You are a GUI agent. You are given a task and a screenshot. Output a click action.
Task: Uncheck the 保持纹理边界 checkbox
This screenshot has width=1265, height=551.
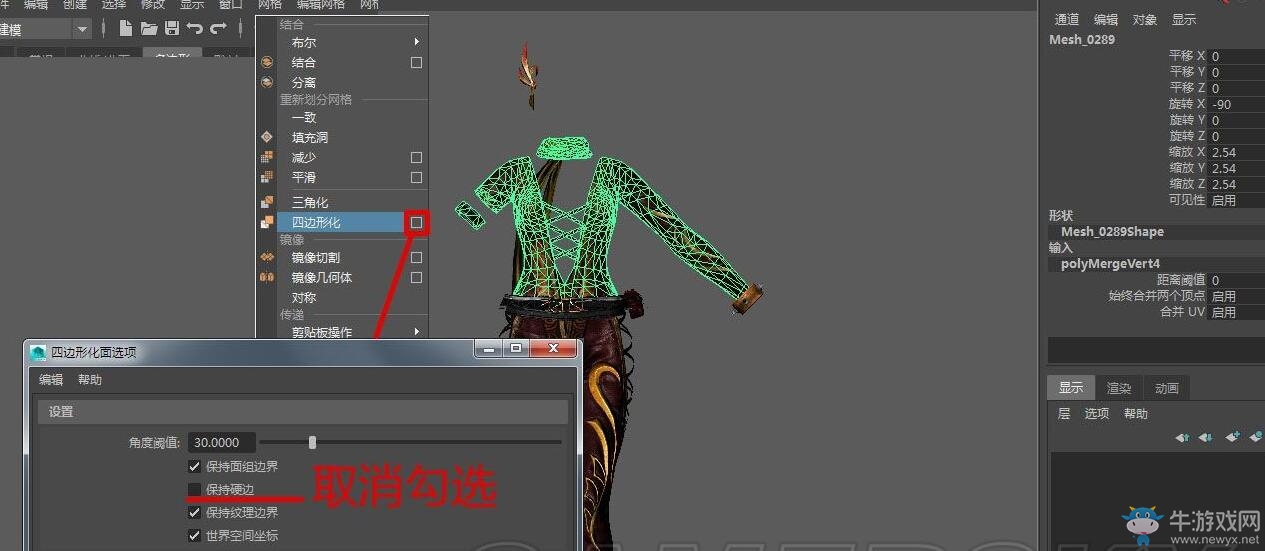tap(194, 512)
